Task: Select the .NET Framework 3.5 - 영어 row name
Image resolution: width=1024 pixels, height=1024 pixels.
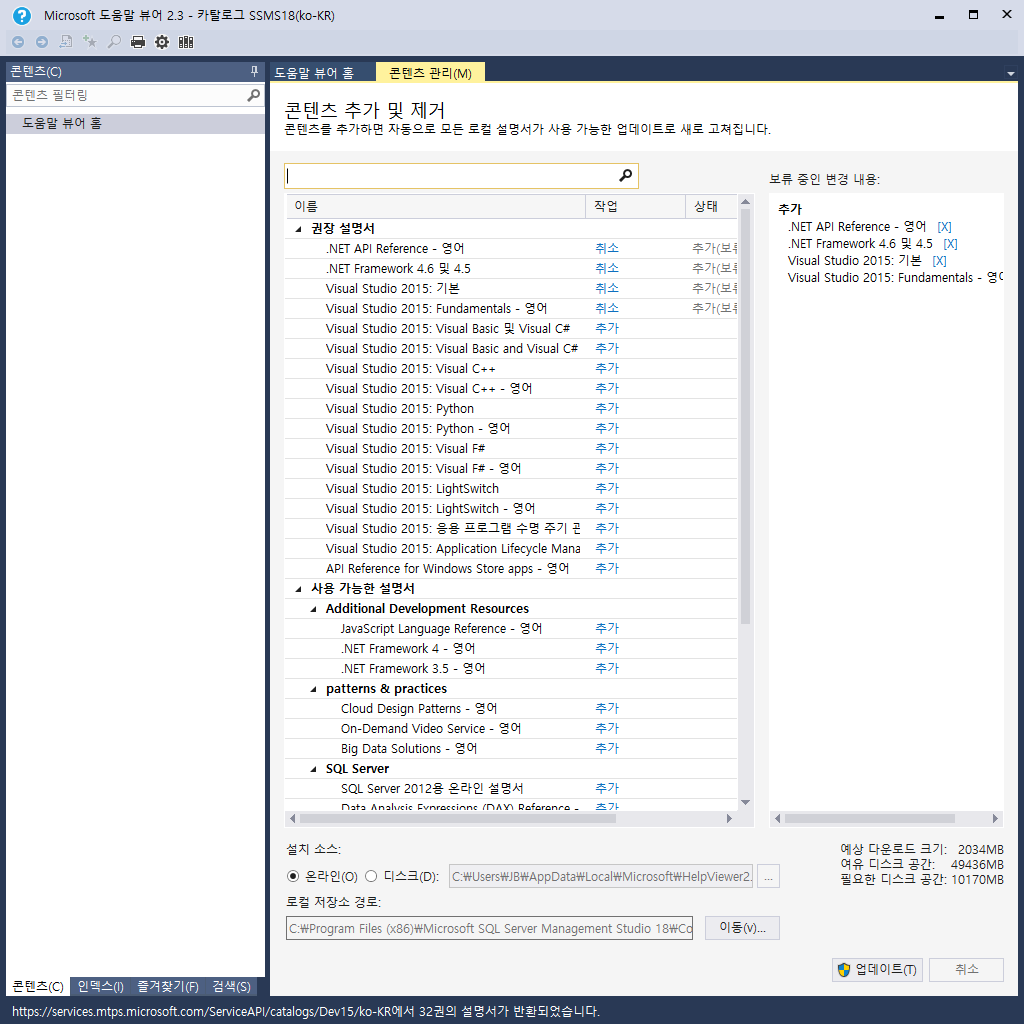Action: coord(413,668)
